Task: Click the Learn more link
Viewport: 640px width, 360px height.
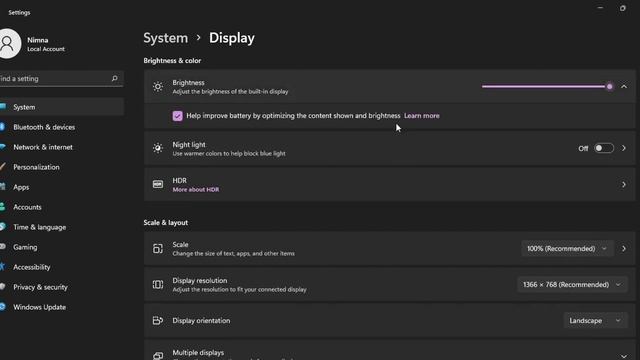Action: coord(422,116)
